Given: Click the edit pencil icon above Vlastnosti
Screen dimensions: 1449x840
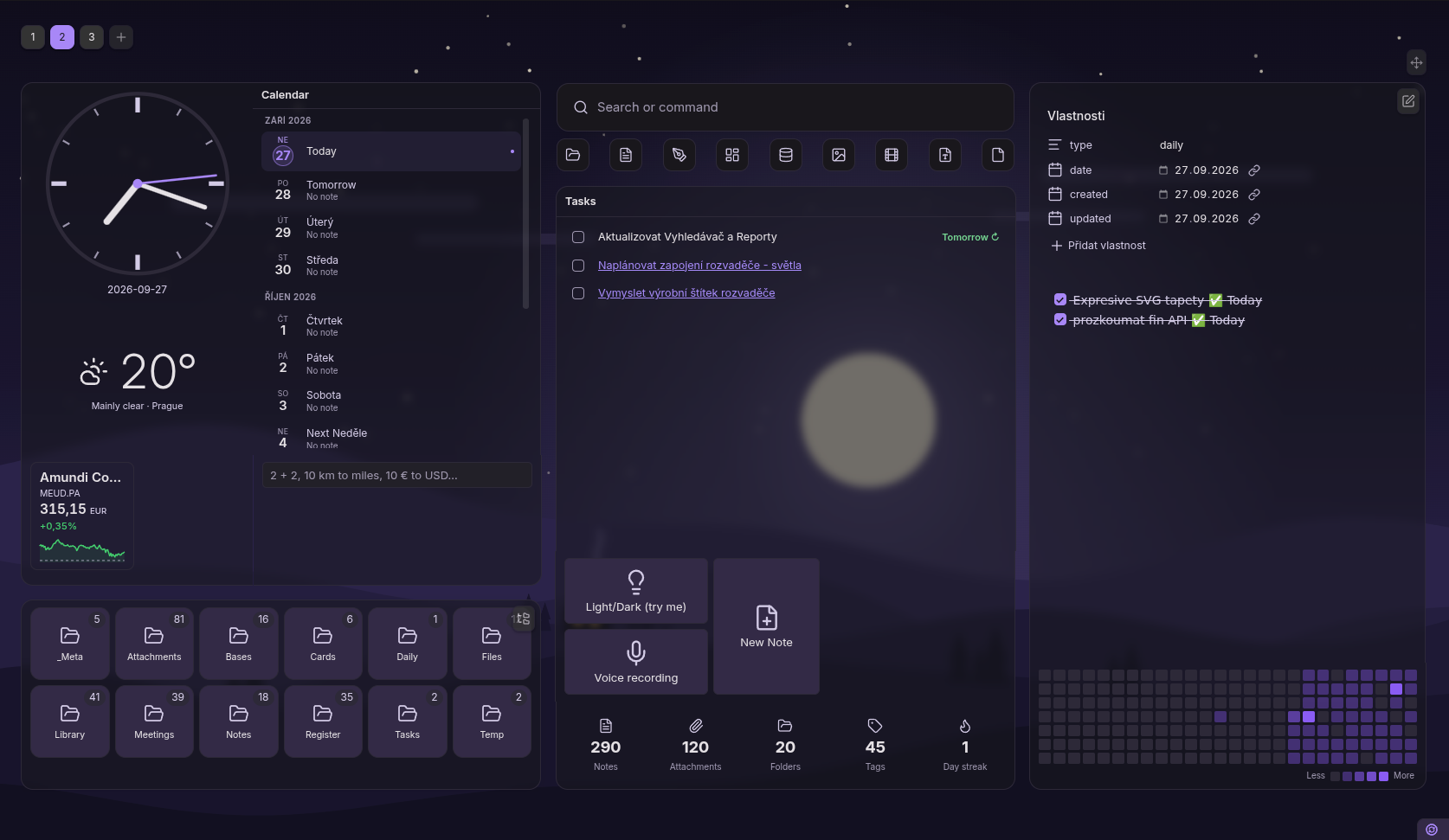Looking at the screenshot, I should pyautogui.click(x=1408, y=101).
